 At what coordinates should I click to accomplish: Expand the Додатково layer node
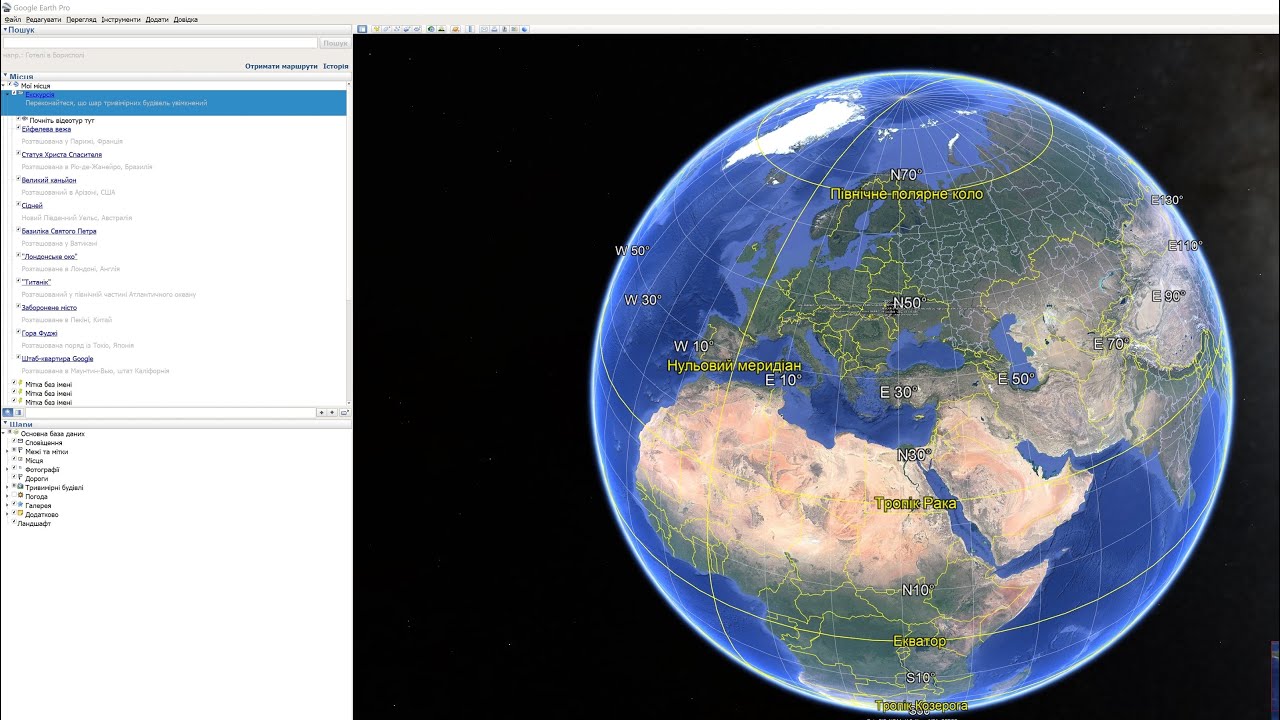point(7,515)
